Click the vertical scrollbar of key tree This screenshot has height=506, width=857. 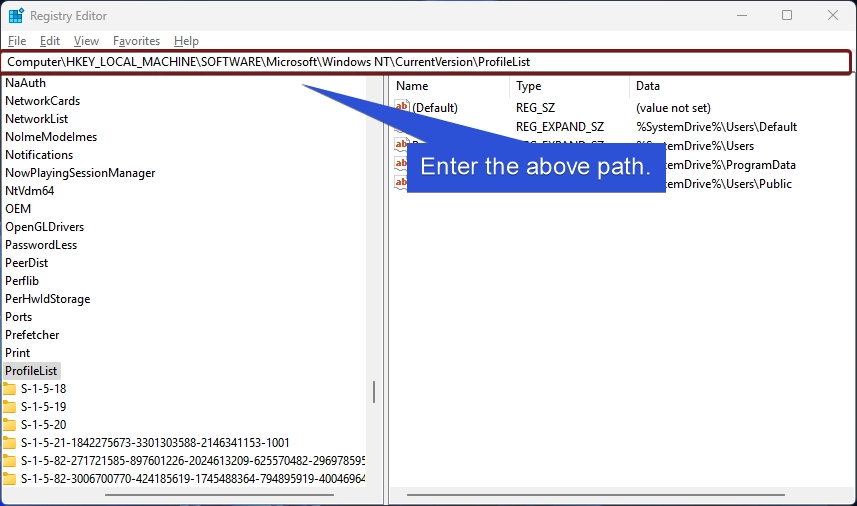pyautogui.click(x=374, y=392)
